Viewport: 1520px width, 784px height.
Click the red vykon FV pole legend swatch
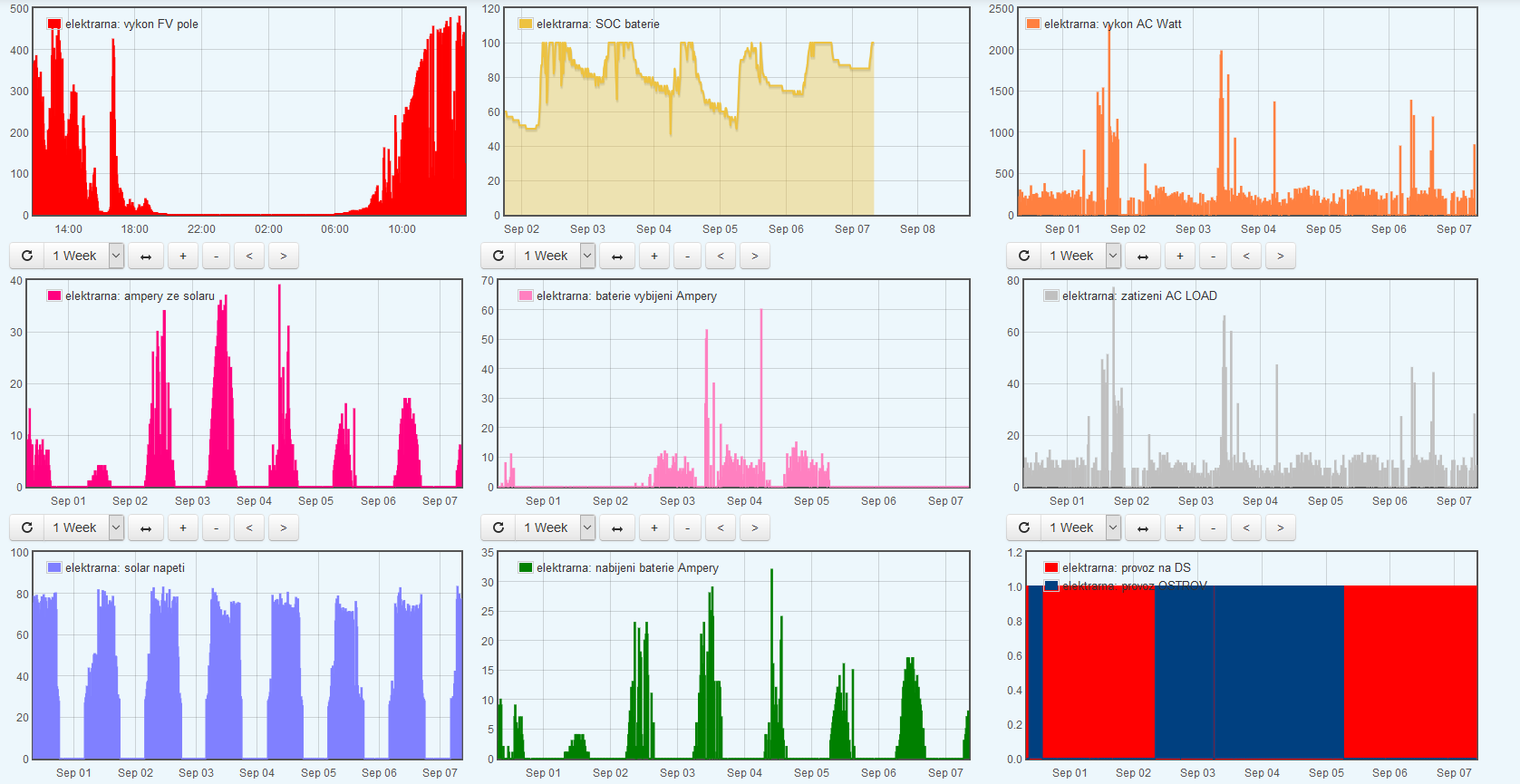click(x=54, y=24)
